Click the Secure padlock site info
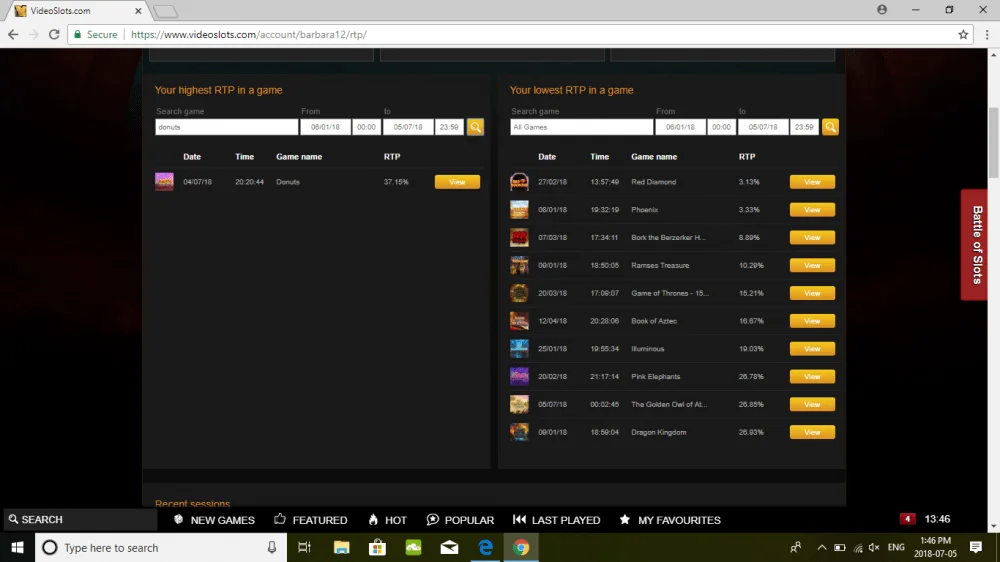The image size is (1000, 562). click(x=96, y=34)
